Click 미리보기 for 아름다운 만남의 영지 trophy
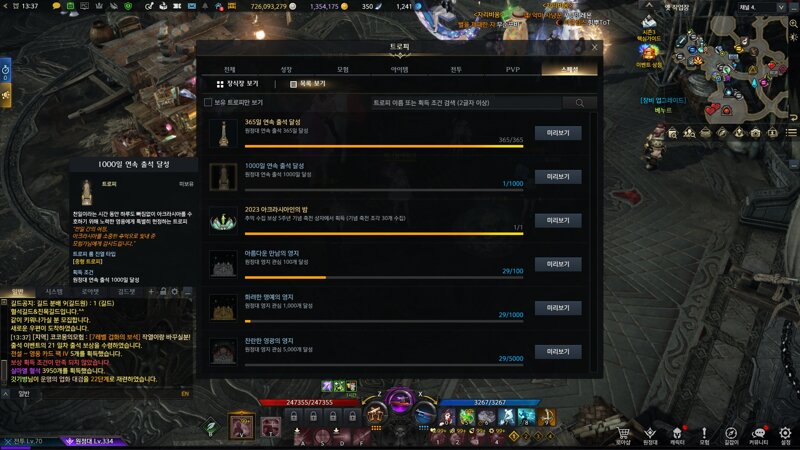The height and width of the screenshot is (450, 800). 558,264
